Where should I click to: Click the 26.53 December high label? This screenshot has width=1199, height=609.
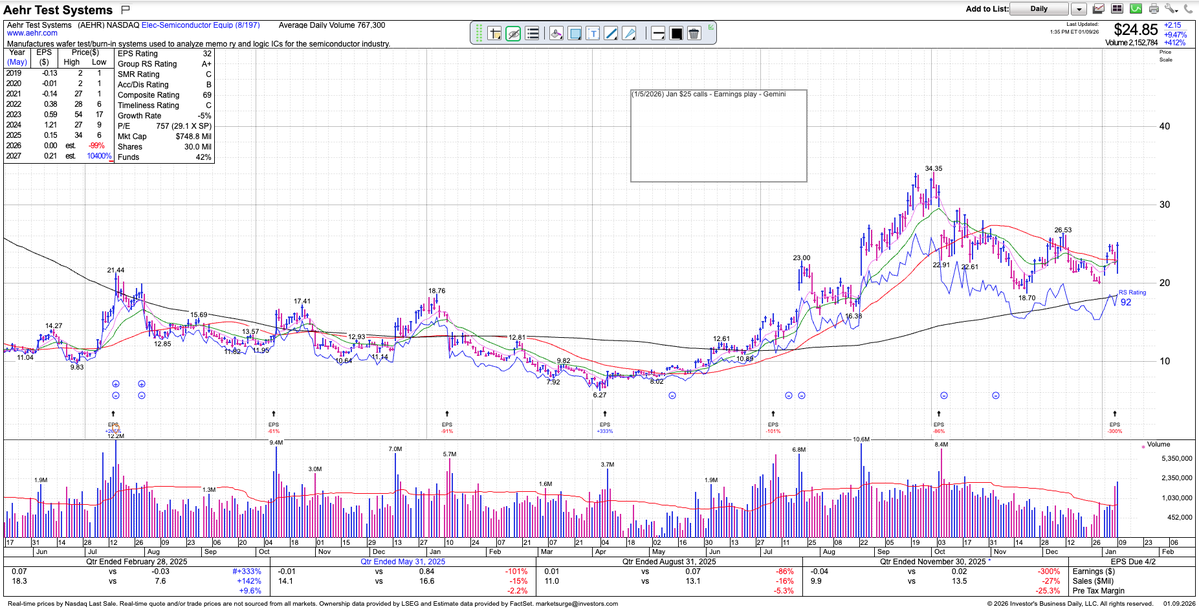tap(1063, 230)
